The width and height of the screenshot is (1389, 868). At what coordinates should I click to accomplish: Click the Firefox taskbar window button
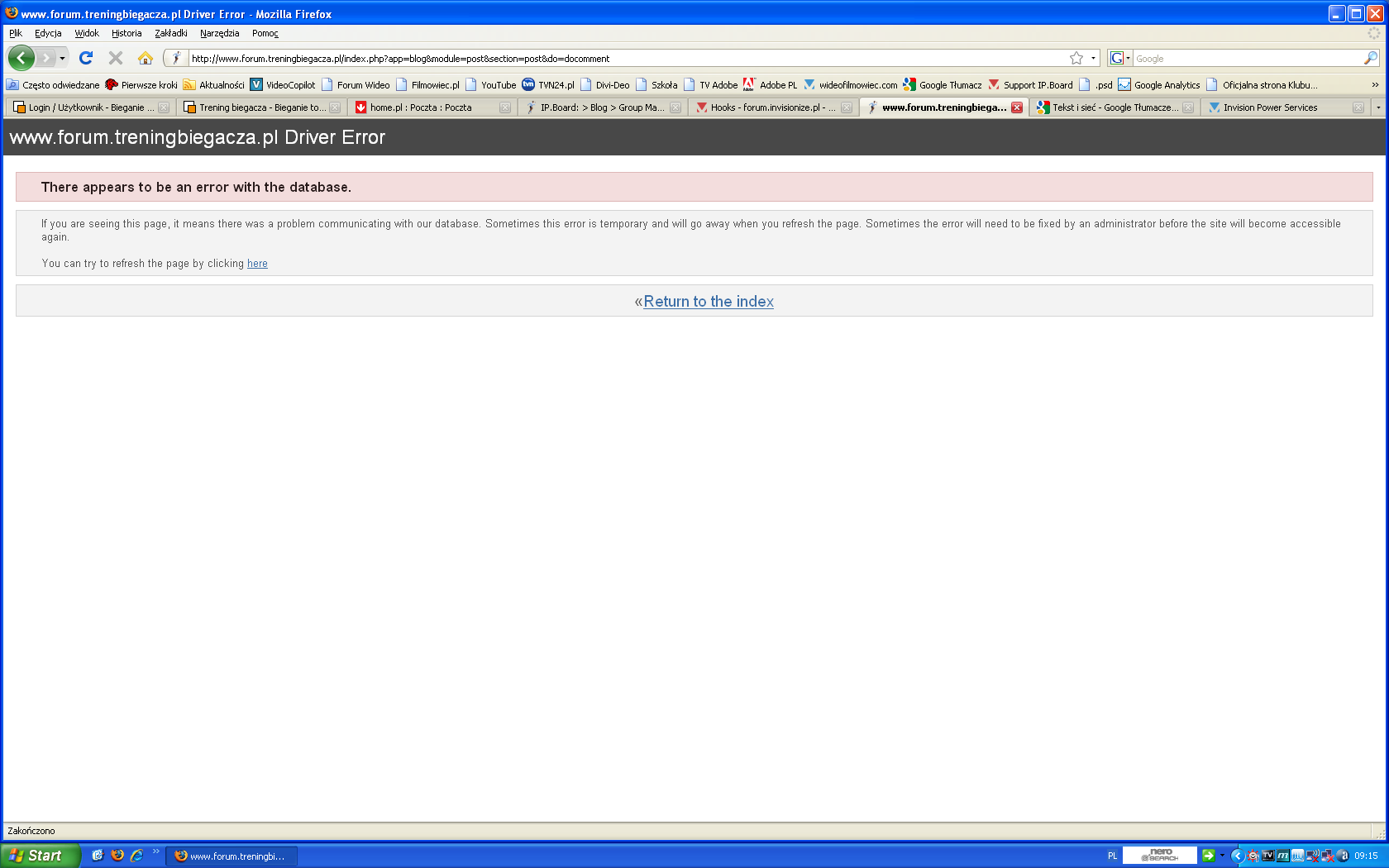(x=232, y=856)
